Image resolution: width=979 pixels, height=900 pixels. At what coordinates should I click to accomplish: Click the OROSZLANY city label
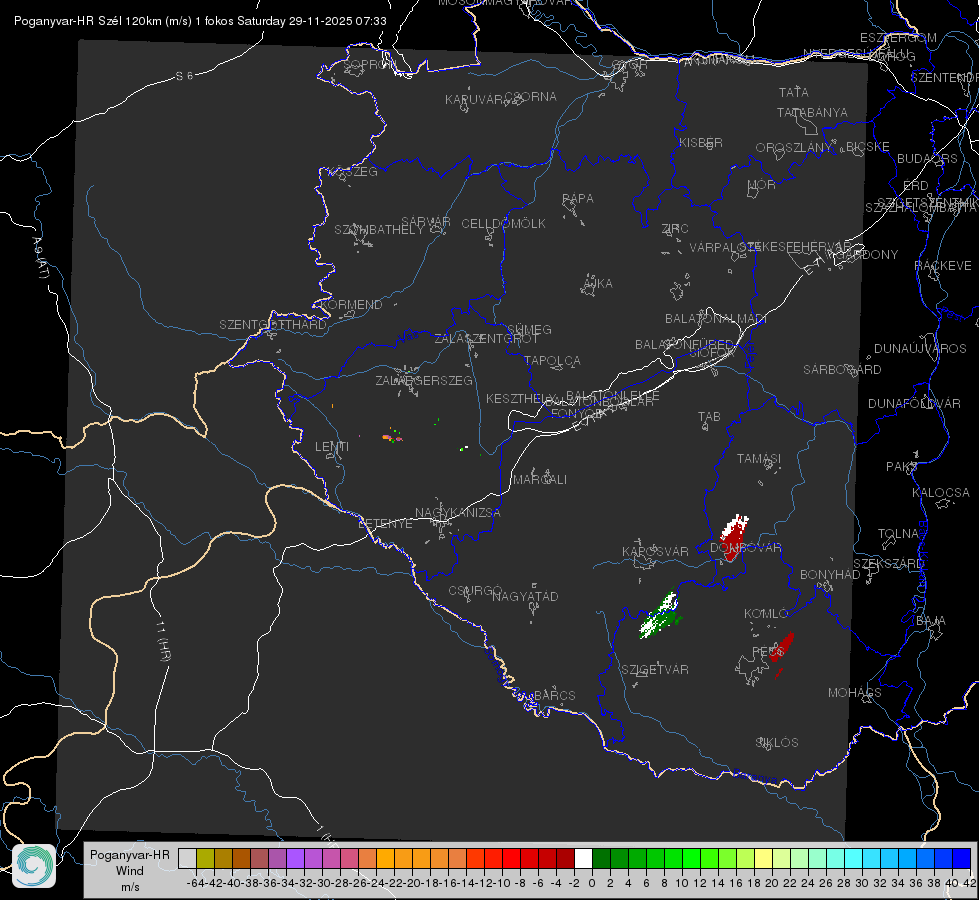pyautogui.click(x=794, y=147)
